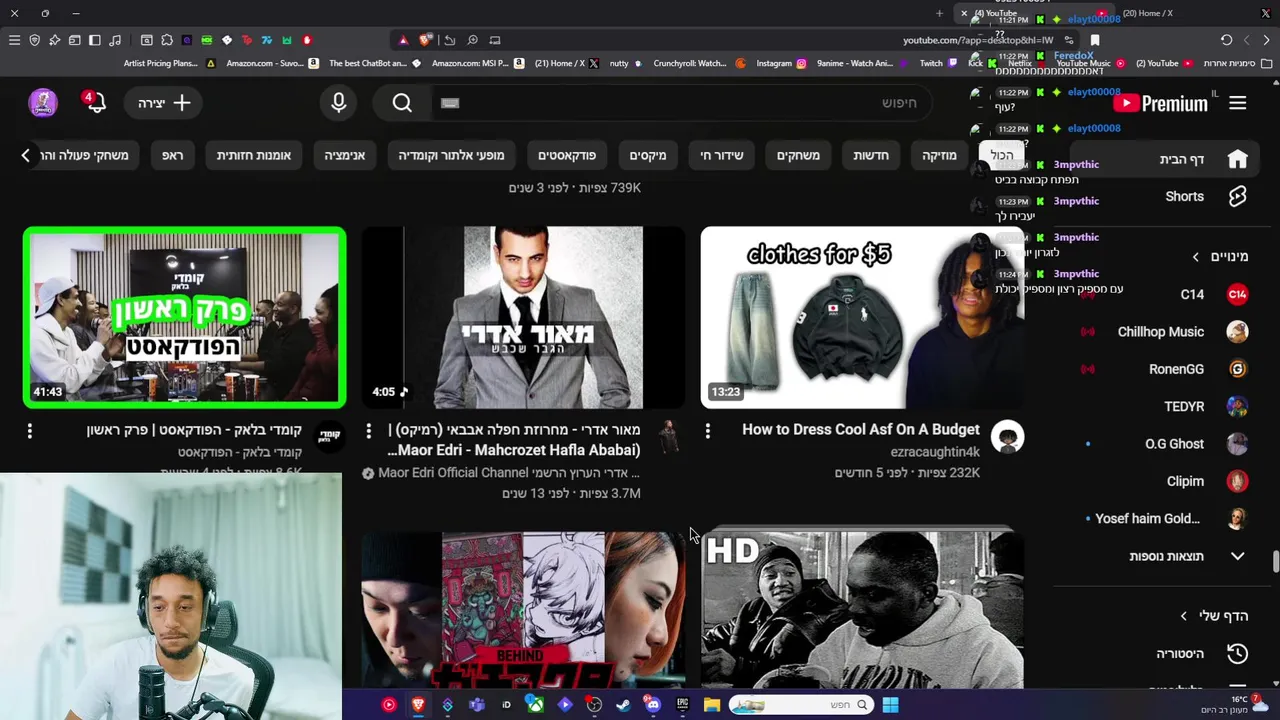Open the extensions puzzle icon
1280x720 pixels.
click(167, 40)
